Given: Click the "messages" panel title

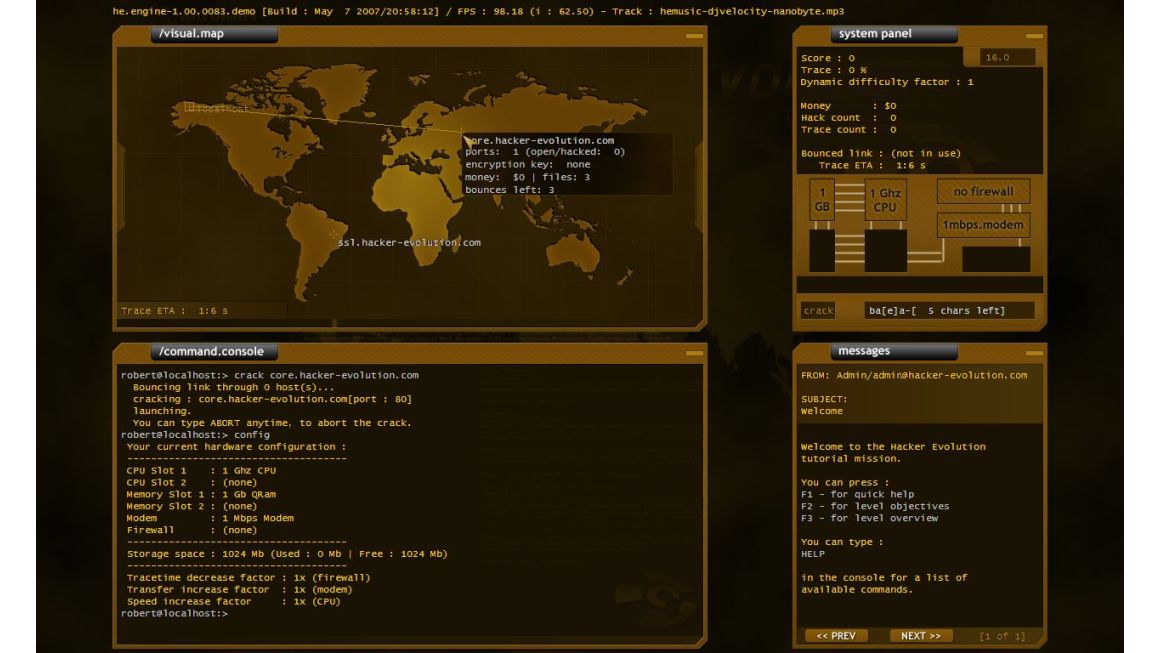Looking at the screenshot, I should point(864,351).
